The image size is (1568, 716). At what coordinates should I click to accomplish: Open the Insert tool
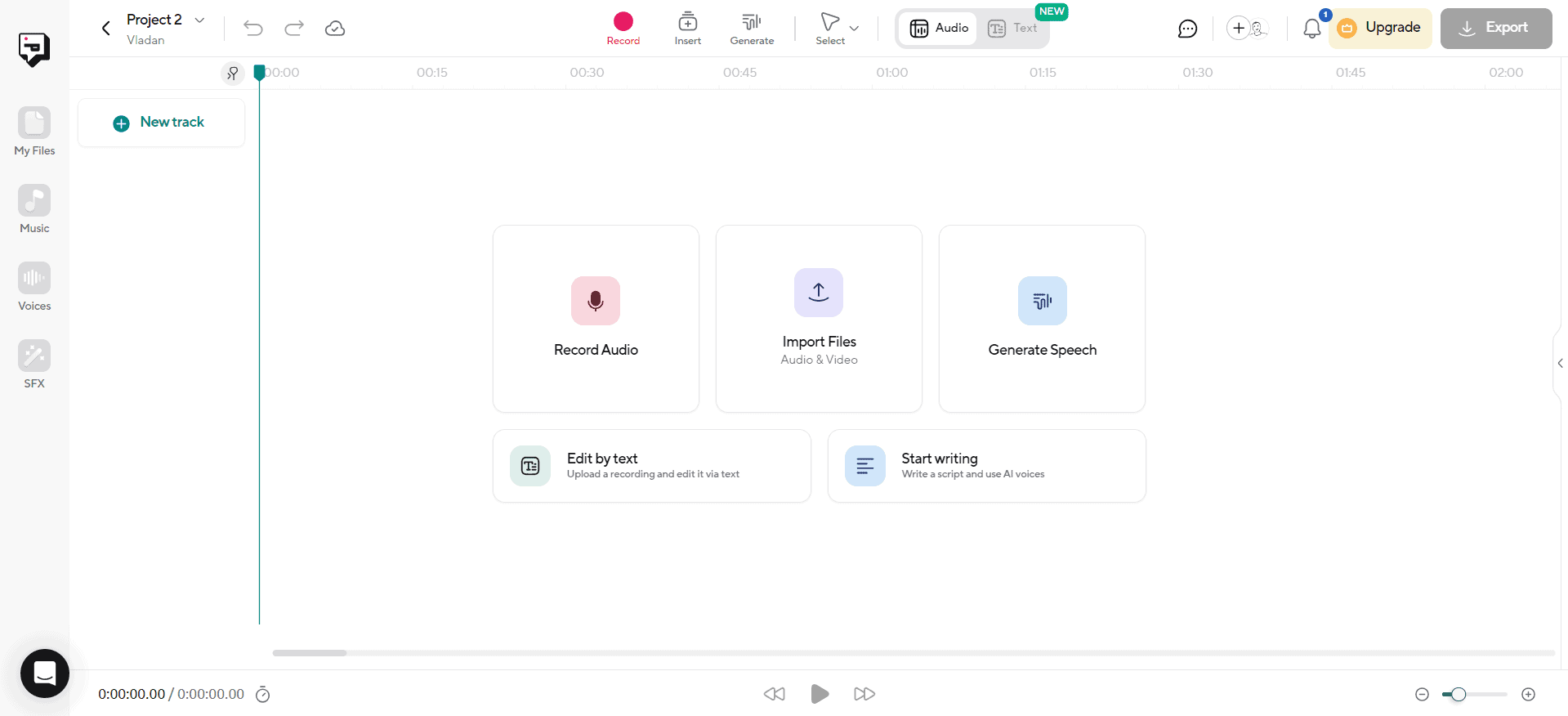pyautogui.click(x=688, y=29)
